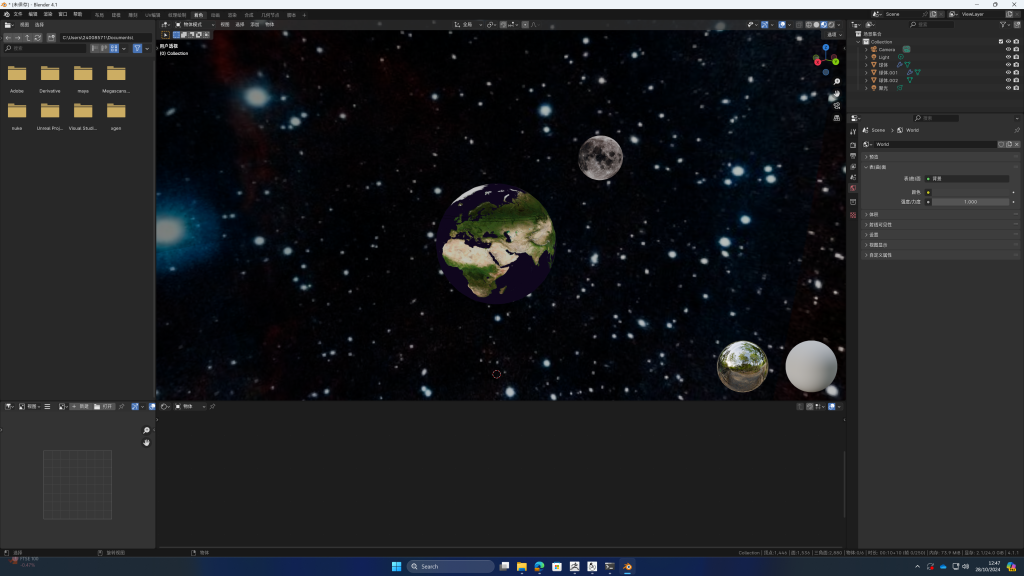Expand the Light item in outliner tree

coord(867,57)
